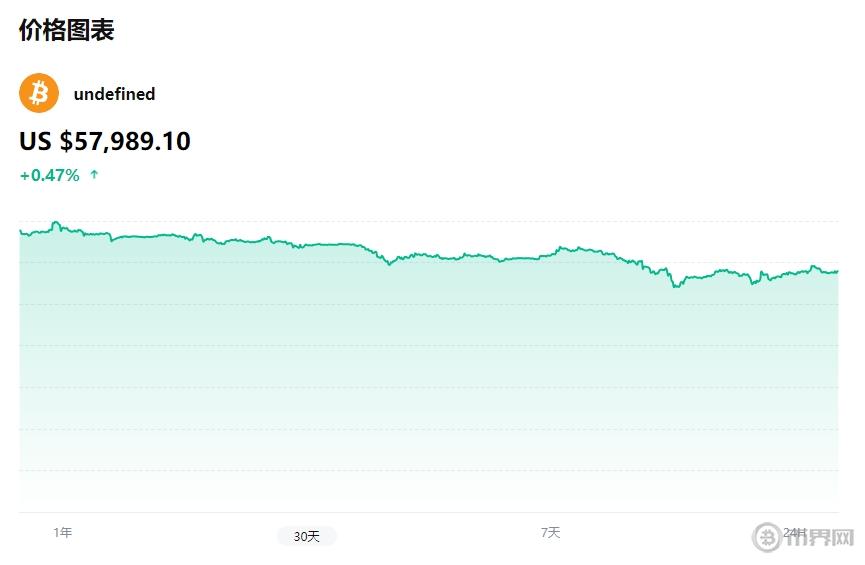Viewport: 865px width, 565px height.
Task: Click the top dashed gridline of chart
Action: click(430, 221)
